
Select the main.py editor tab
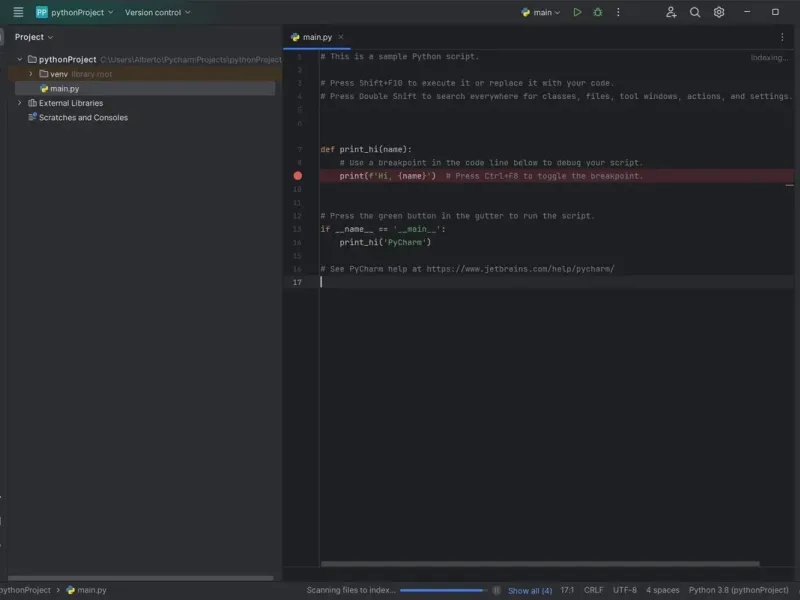tap(316, 37)
